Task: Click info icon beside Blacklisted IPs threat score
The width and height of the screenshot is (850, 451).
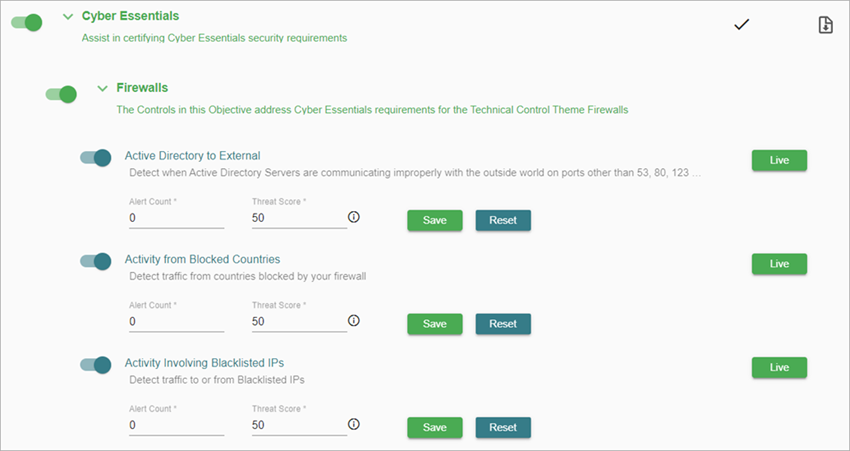Action: tap(353, 424)
